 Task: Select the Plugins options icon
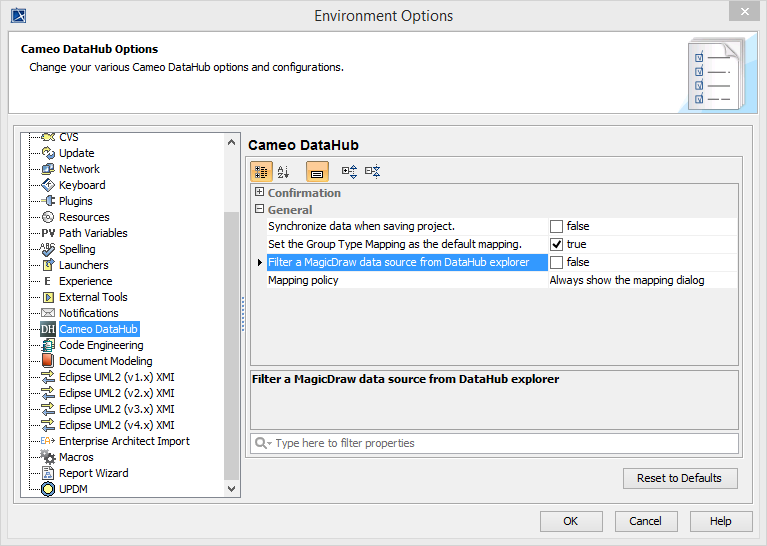48,201
